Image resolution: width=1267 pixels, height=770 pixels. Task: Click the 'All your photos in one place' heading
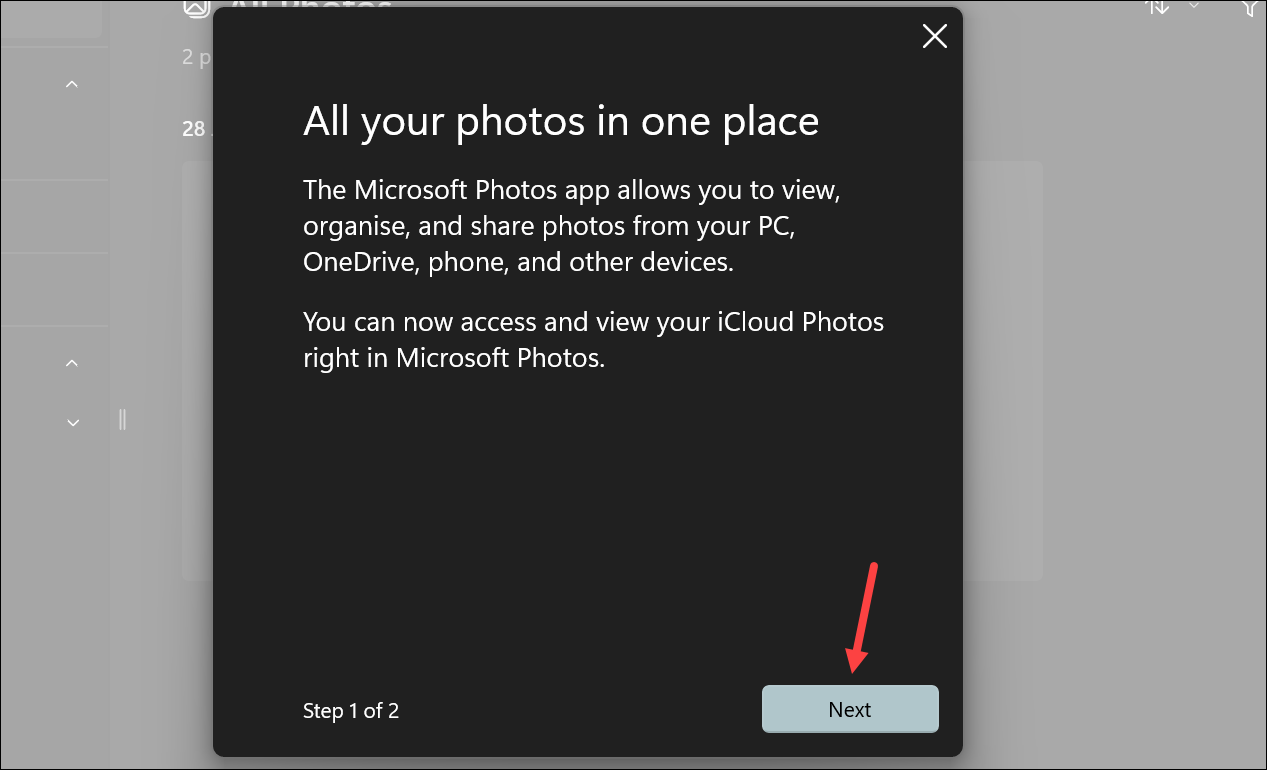[x=561, y=122]
